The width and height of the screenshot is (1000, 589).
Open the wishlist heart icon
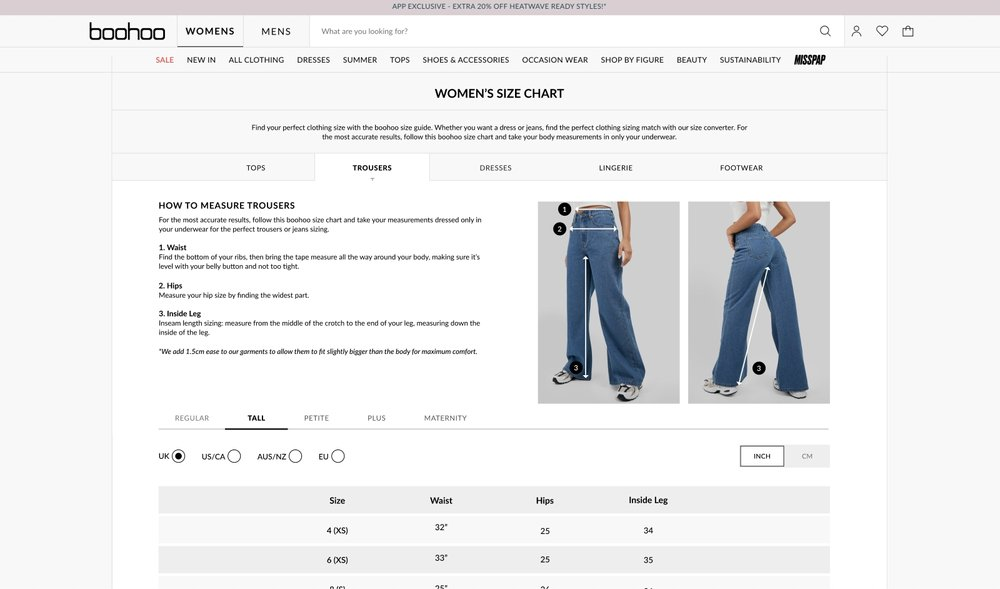click(882, 31)
